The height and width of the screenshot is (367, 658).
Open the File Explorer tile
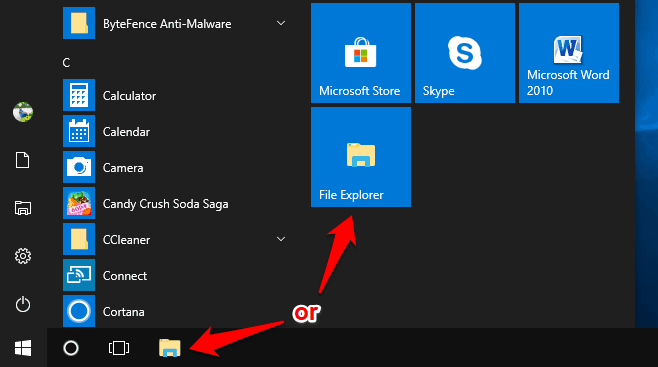360,157
